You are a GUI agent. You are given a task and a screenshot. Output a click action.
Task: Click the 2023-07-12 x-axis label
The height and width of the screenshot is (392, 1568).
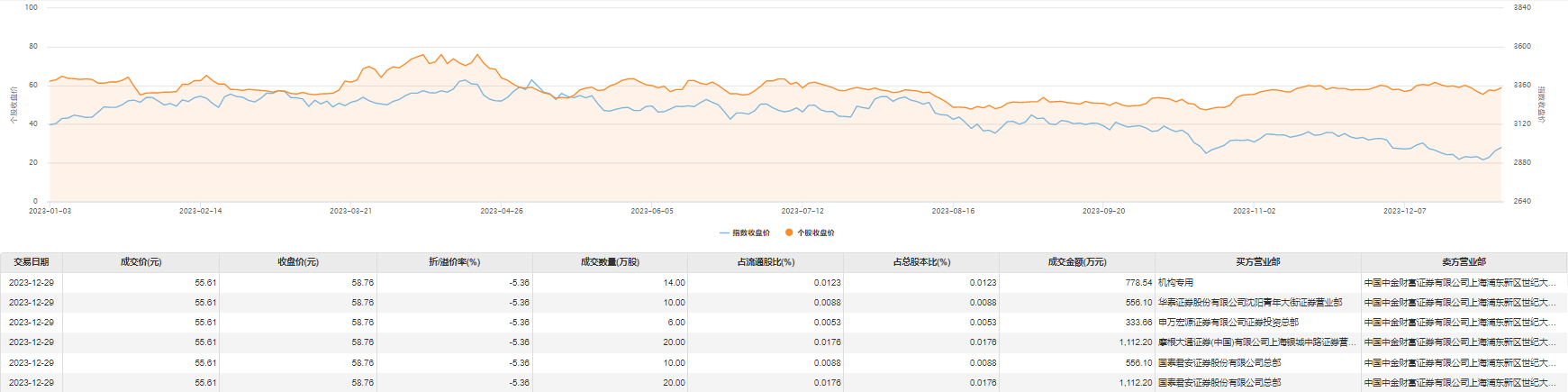click(802, 211)
